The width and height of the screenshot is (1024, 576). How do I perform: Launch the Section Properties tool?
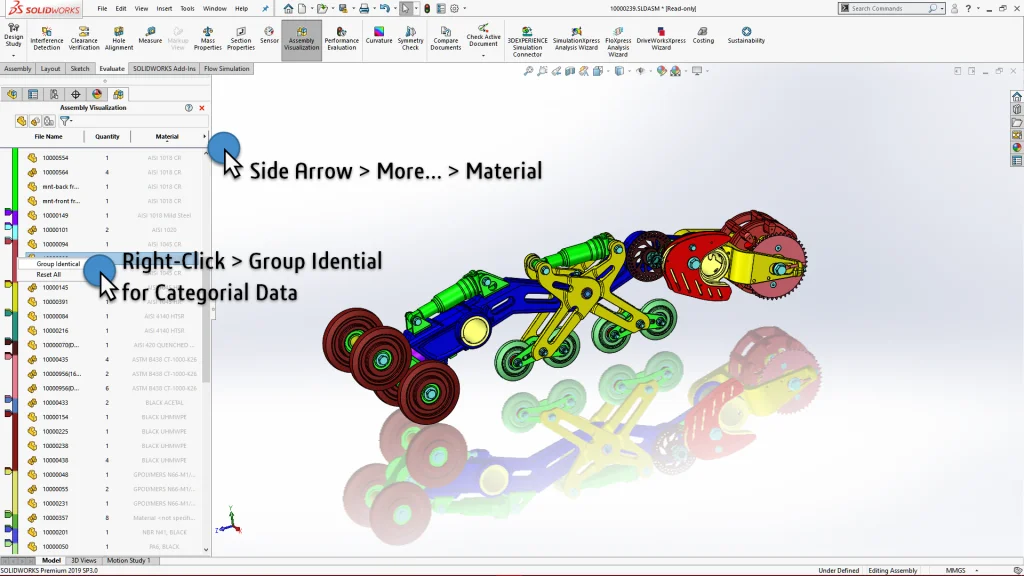tap(240, 37)
